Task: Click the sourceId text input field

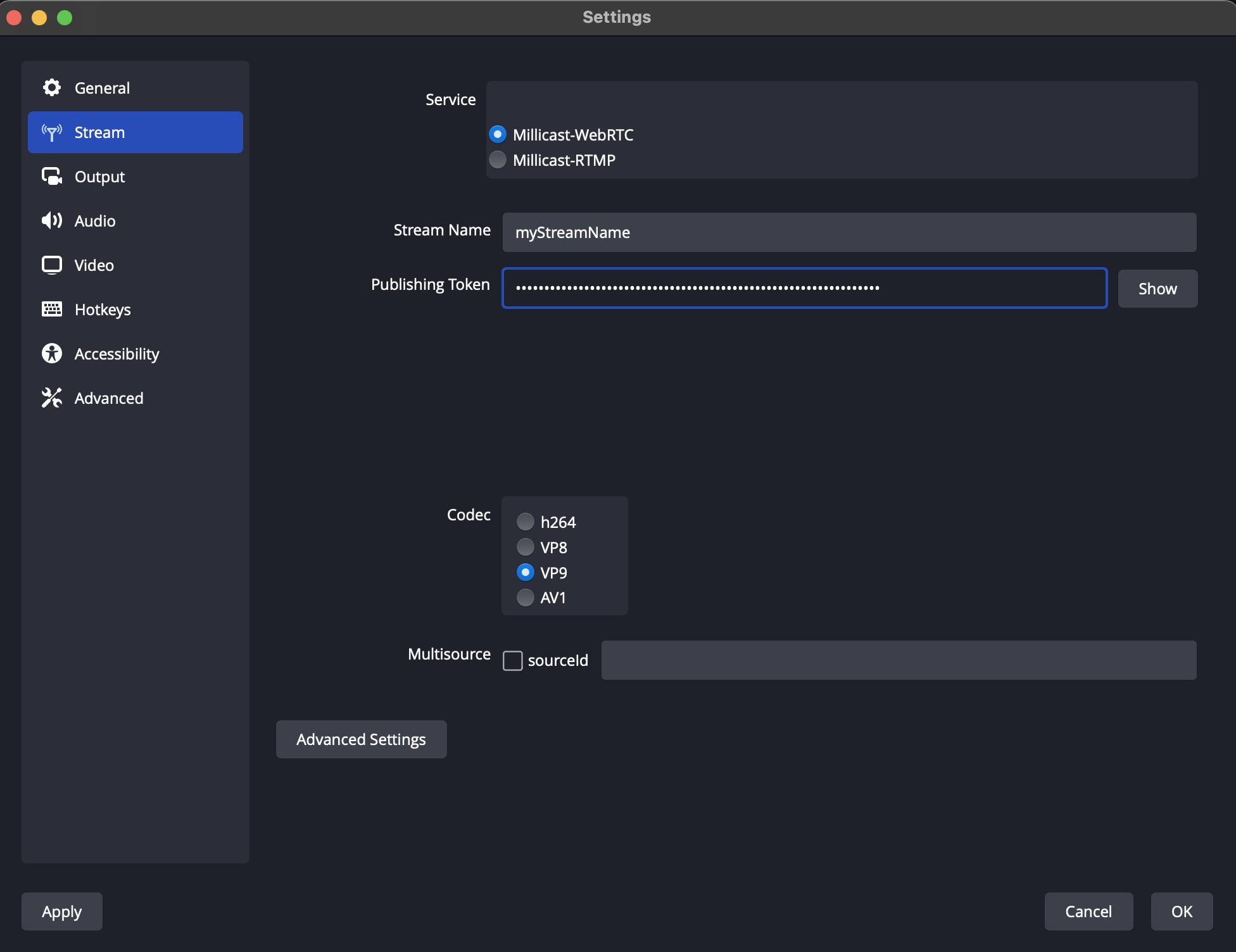Action: click(x=898, y=660)
